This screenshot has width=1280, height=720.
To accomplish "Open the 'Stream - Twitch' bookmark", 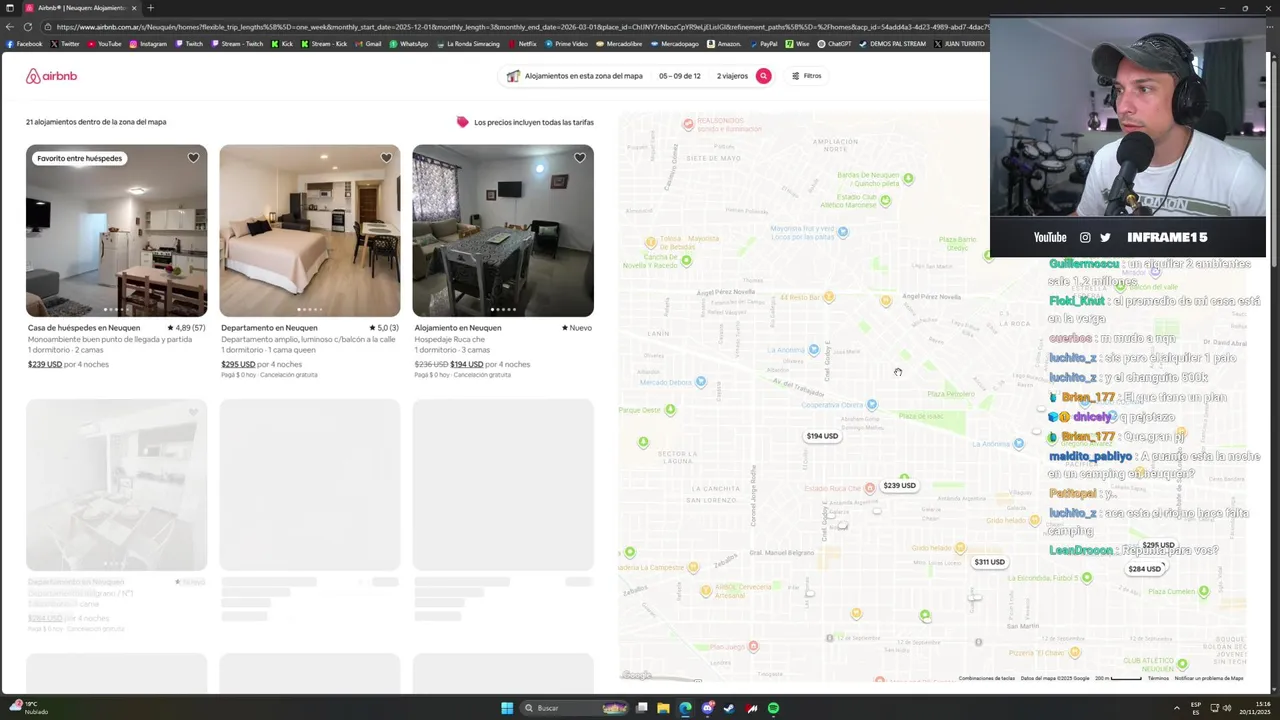I will pos(237,44).
